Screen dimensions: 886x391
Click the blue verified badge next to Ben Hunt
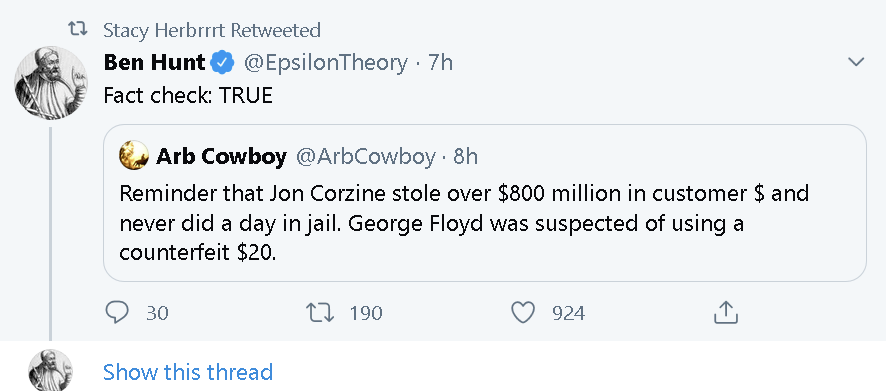pyautogui.click(x=223, y=62)
